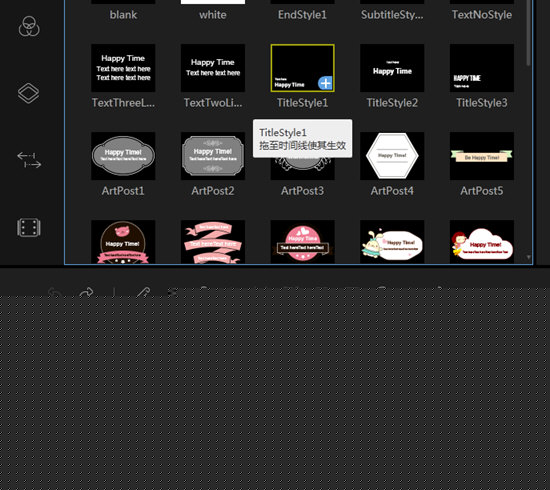The height and width of the screenshot is (490, 550).
Task: Open the Filters panel with the three-circles icon
Action: tap(29, 26)
